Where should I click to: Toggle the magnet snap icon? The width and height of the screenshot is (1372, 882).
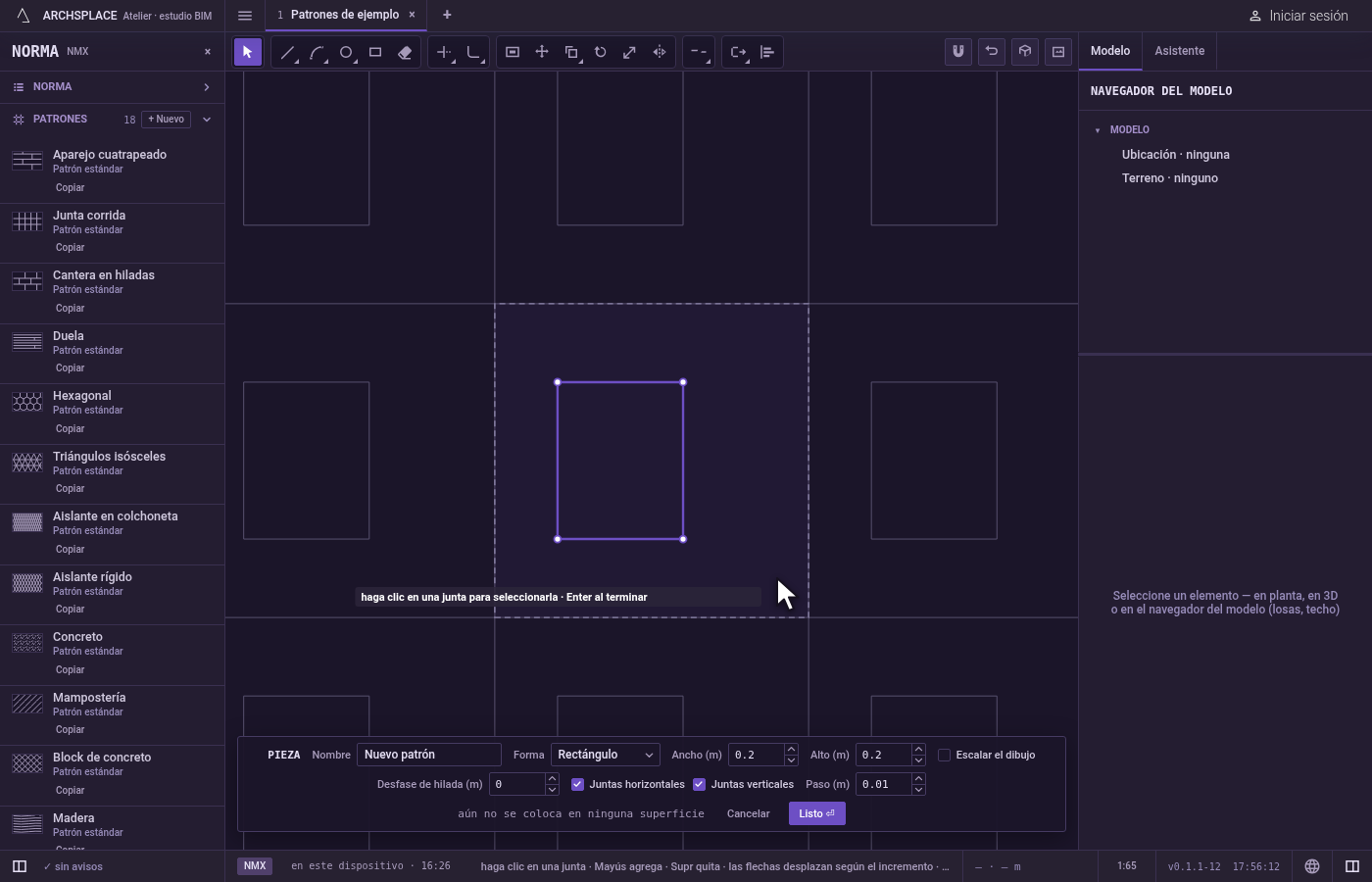point(958,52)
